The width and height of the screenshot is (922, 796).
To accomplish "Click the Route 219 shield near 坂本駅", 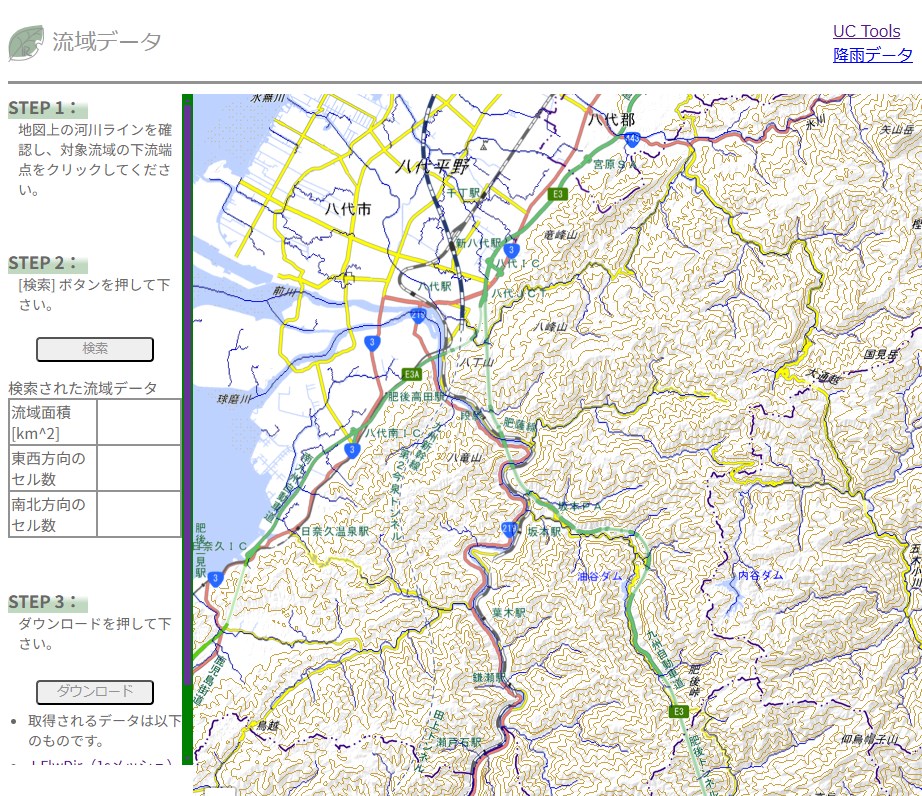I will pos(509,529).
